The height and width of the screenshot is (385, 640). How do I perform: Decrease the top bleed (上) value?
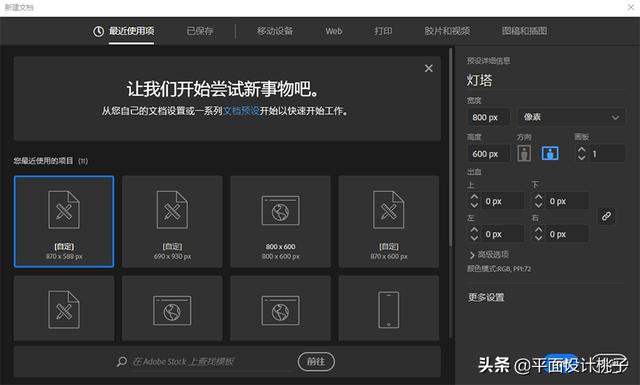pyautogui.click(x=474, y=205)
